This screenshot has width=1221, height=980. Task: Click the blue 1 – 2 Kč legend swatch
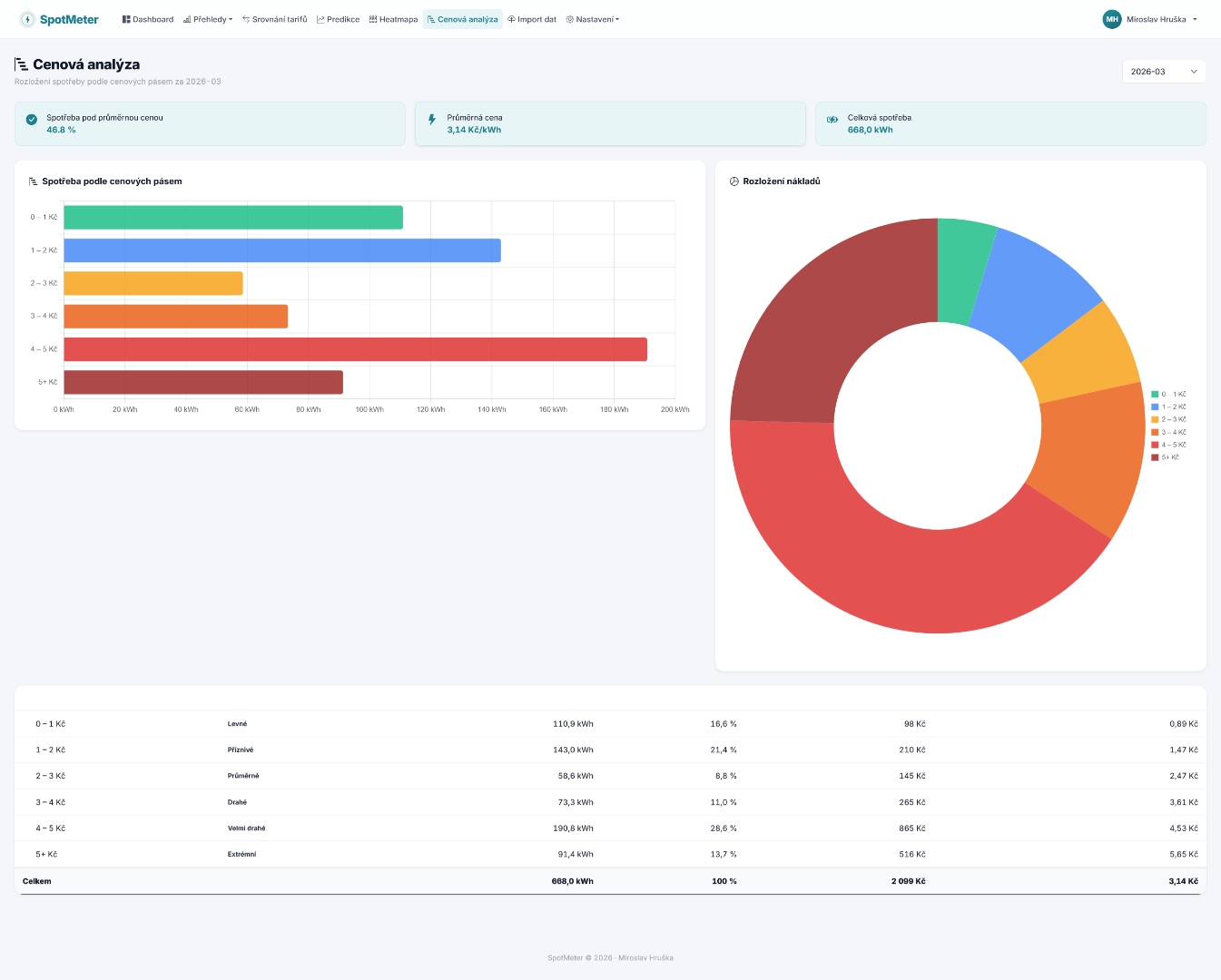[x=1155, y=407]
